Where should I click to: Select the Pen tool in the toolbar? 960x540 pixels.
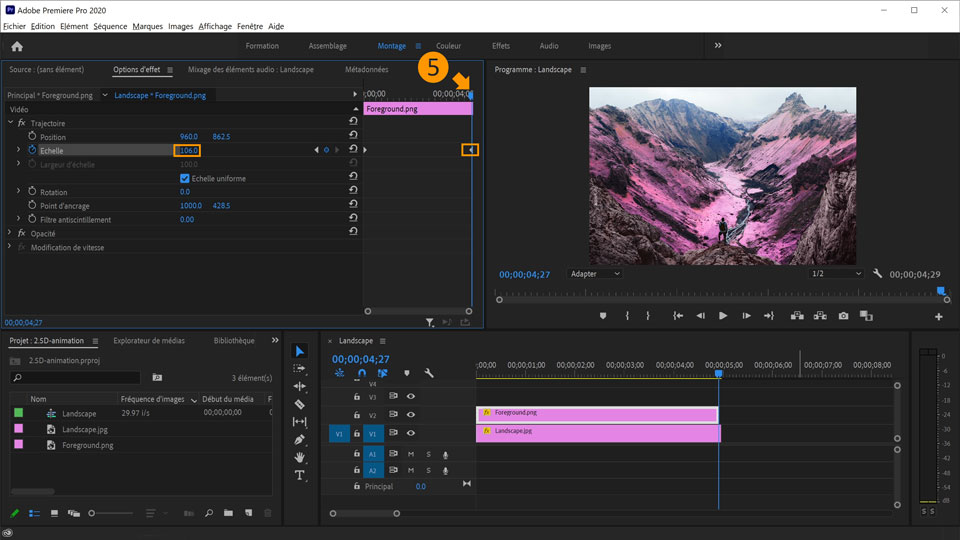click(x=300, y=440)
